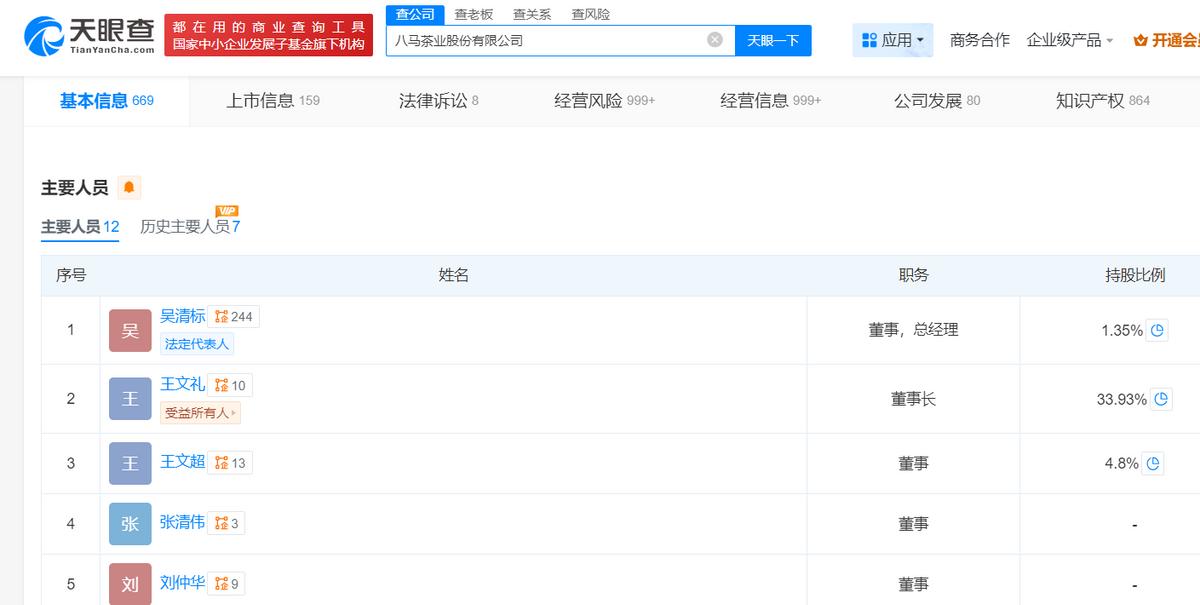
Task: Open 商务合作 link
Action: [x=980, y=40]
